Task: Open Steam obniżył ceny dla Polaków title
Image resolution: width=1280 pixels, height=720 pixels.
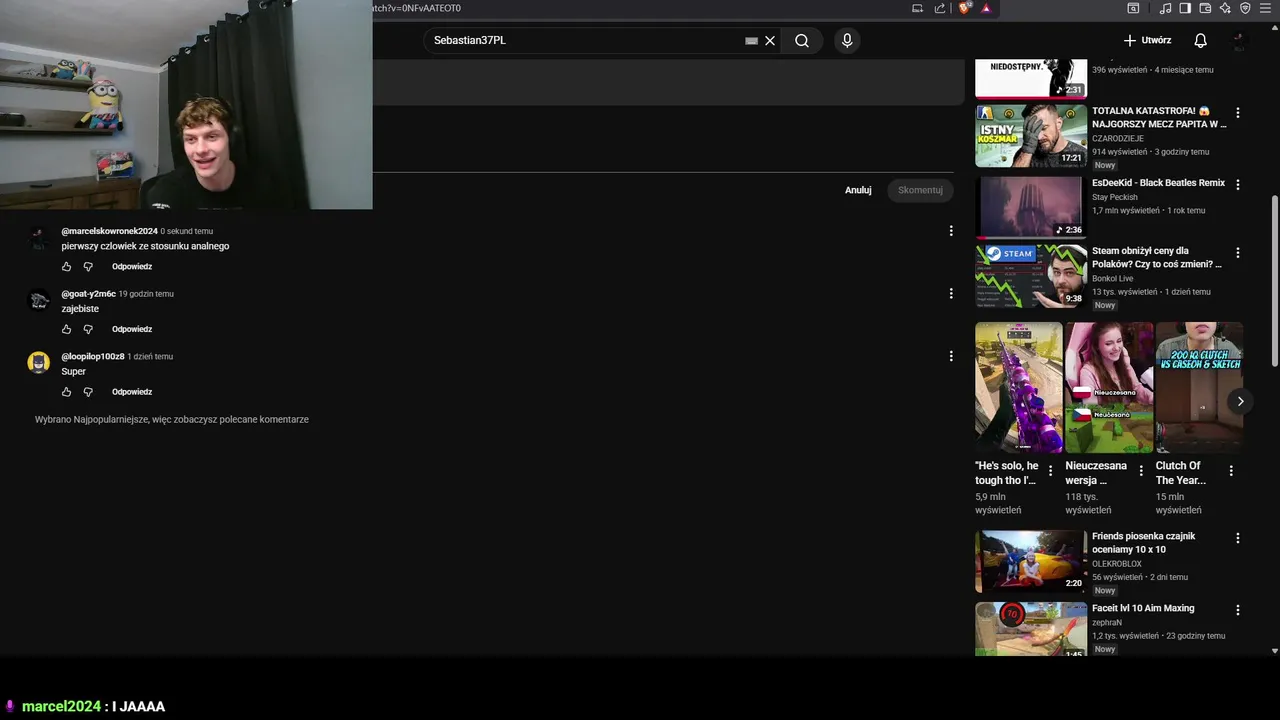Action: (x=1157, y=258)
